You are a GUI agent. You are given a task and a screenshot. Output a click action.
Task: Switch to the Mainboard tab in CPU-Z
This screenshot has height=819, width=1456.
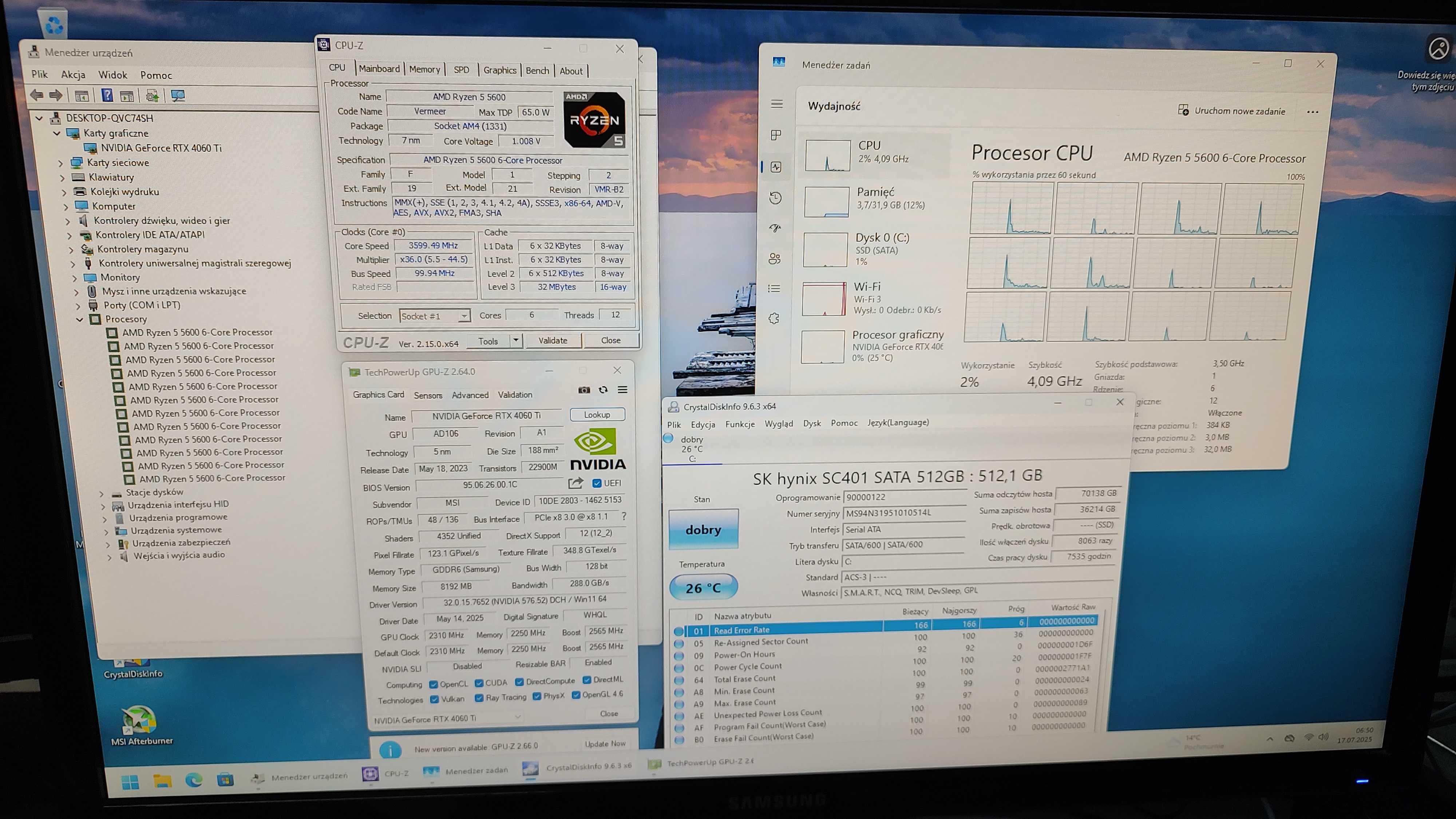tap(379, 68)
